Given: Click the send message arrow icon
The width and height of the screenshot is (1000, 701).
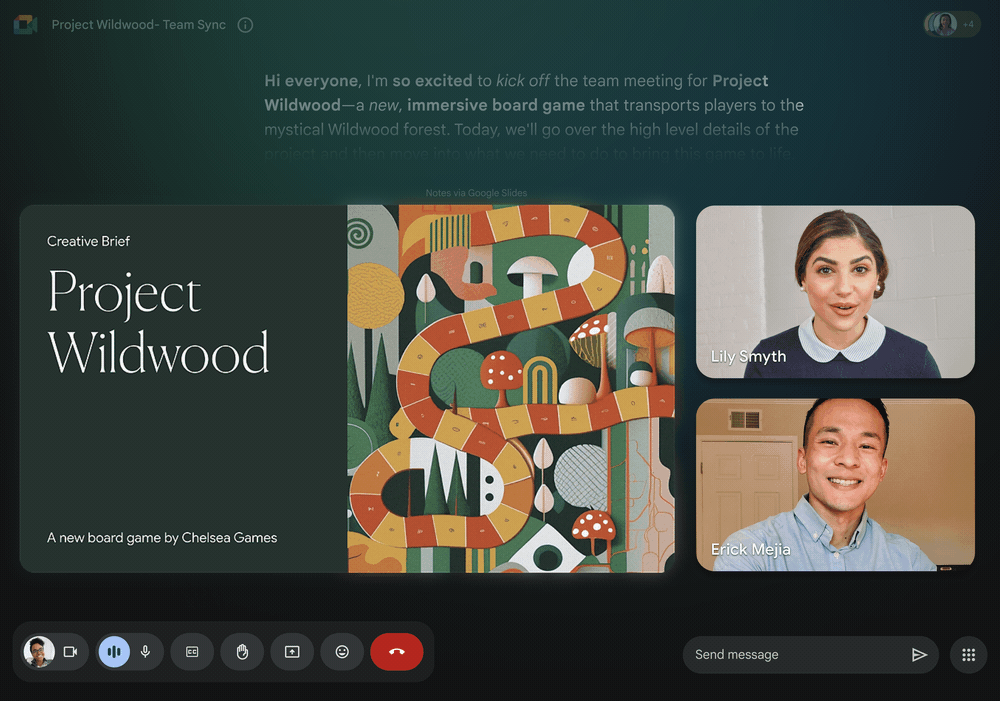Looking at the screenshot, I should [919, 655].
